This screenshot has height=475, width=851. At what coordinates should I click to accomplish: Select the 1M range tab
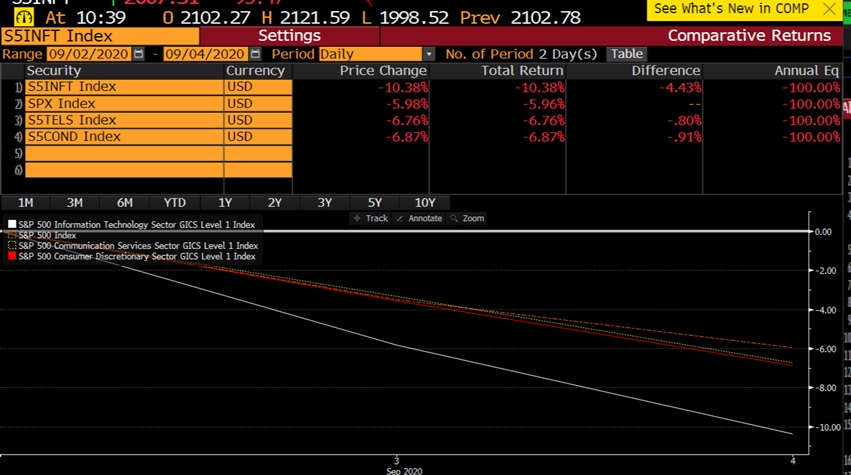(x=26, y=203)
